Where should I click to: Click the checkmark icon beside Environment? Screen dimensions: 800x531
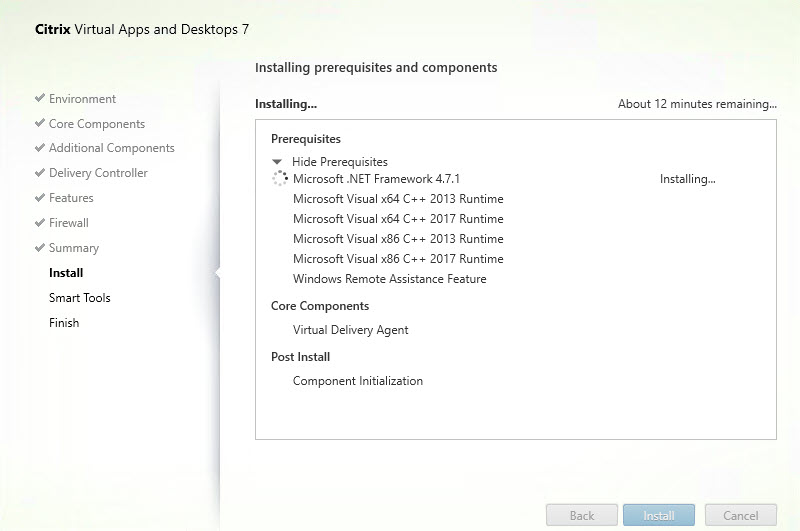(x=39, y=98)
